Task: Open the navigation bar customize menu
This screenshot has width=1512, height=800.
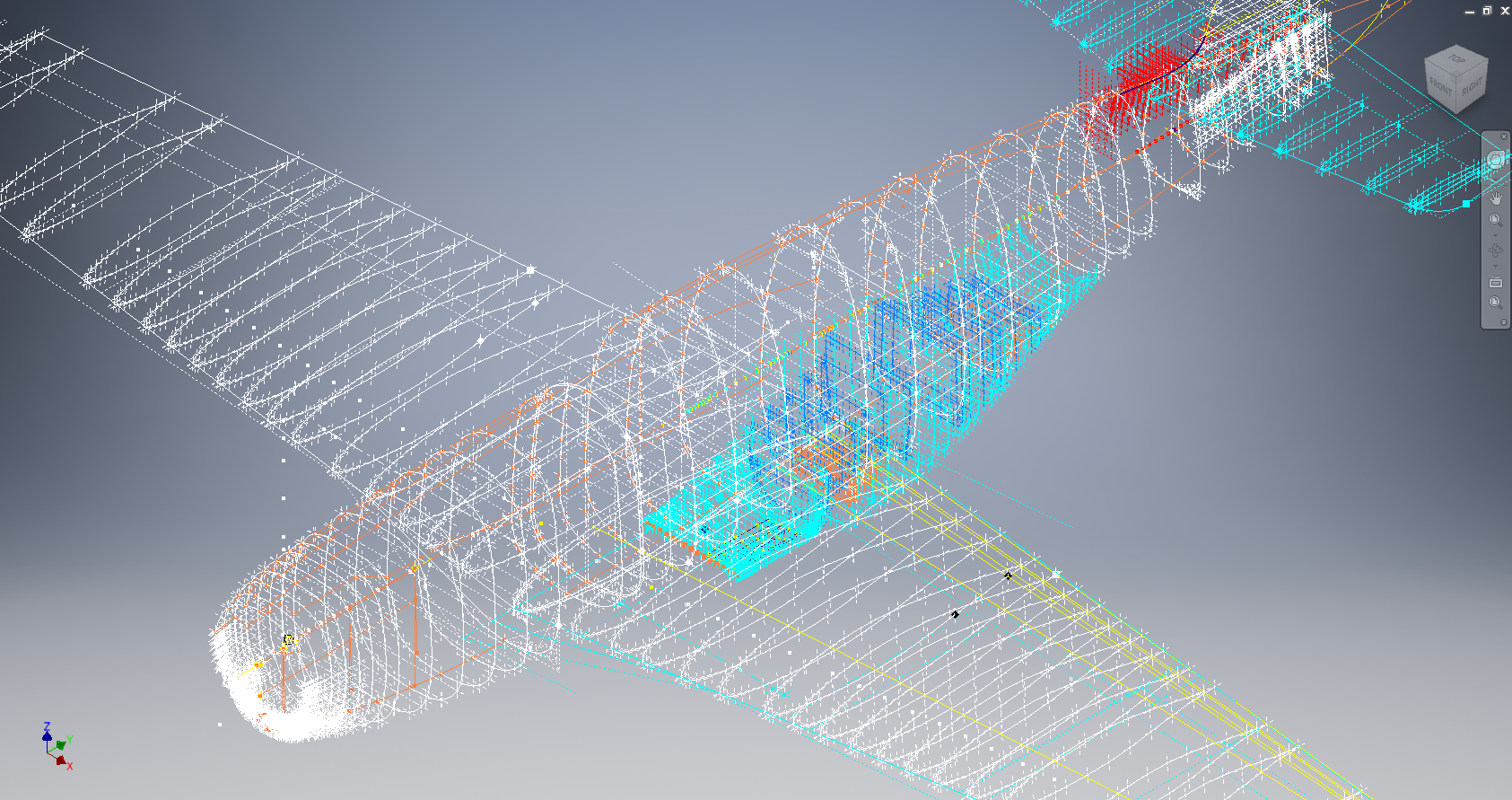Action: point(1504,321)
